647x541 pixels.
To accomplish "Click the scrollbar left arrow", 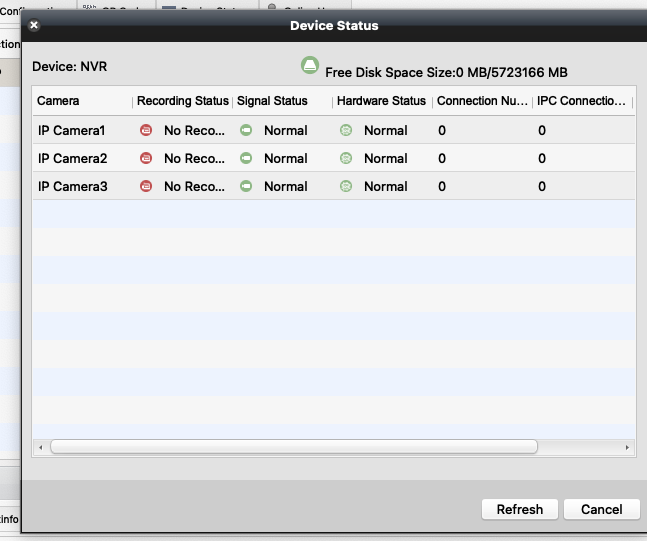I will click(x=41, y=447).
